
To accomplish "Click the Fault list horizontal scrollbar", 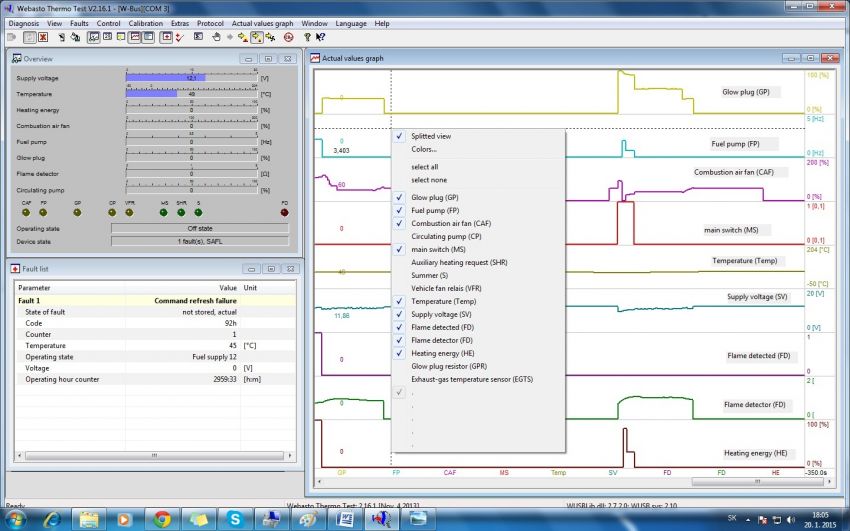I will [x=152, y=455].
